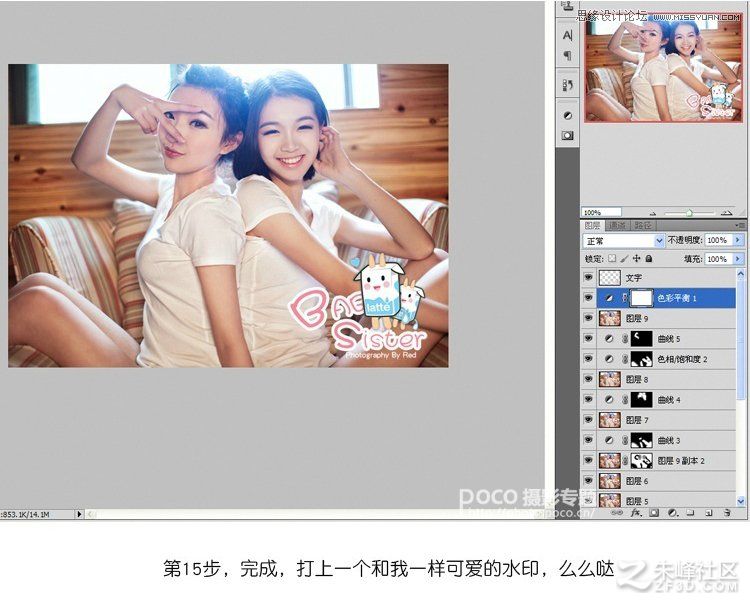Viewport: 750px width, 602px height.
Task: Open the History panel icon
Action: pos(567,85)
